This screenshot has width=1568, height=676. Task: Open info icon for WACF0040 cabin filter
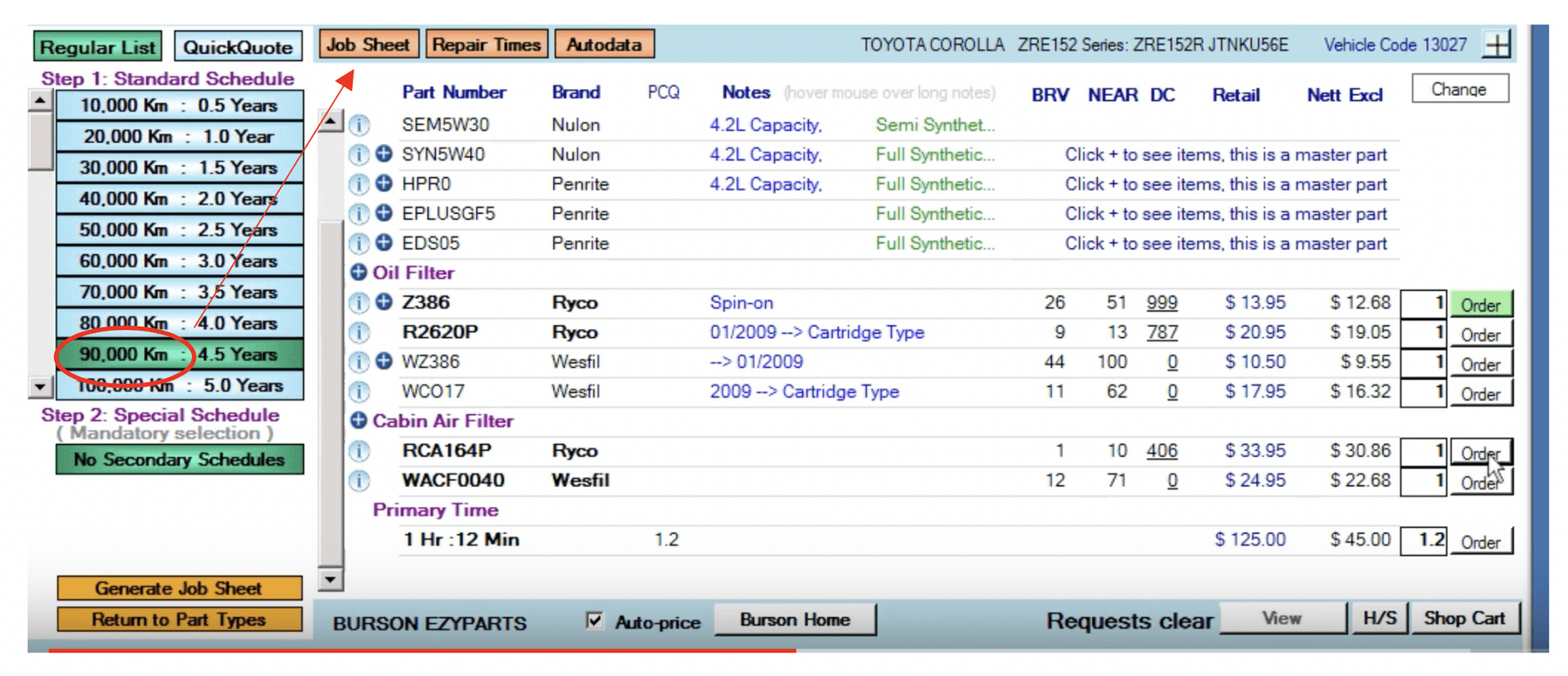click(x=359, y=480)
